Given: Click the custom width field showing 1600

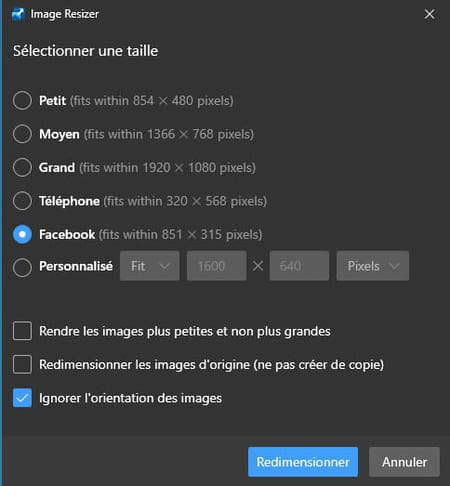Looking at the screenshot, I should click(217, 266).
